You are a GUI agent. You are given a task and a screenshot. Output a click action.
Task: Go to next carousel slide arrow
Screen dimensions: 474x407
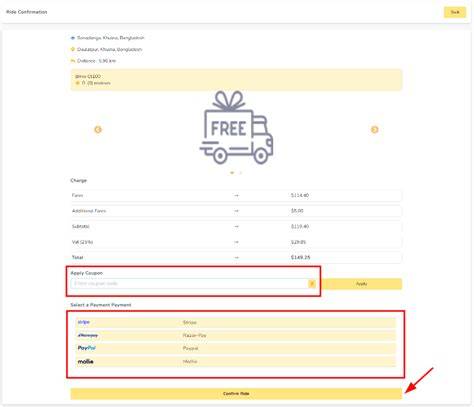click(374, 129)
